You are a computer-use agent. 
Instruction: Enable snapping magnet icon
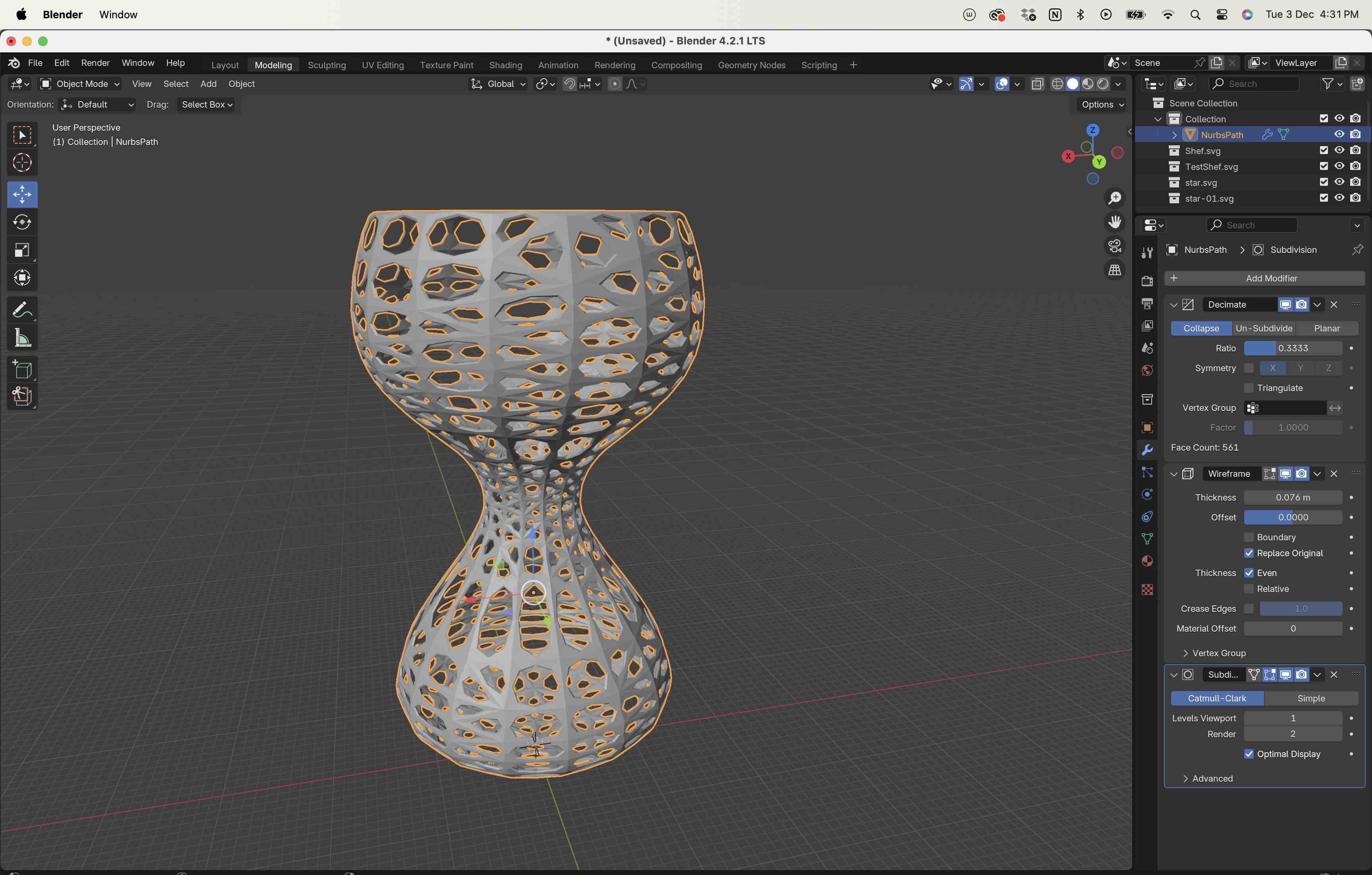pyautogui.click(x=569, y=84)
